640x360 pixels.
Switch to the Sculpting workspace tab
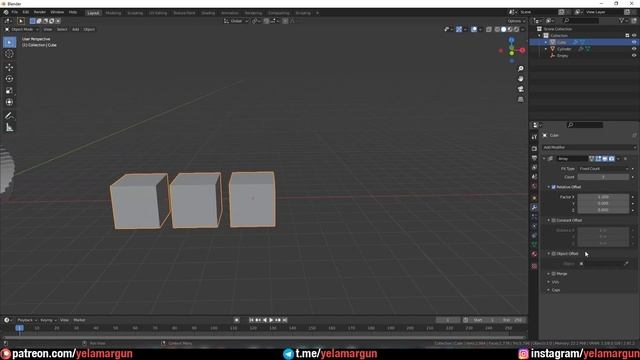pos(135,13)
